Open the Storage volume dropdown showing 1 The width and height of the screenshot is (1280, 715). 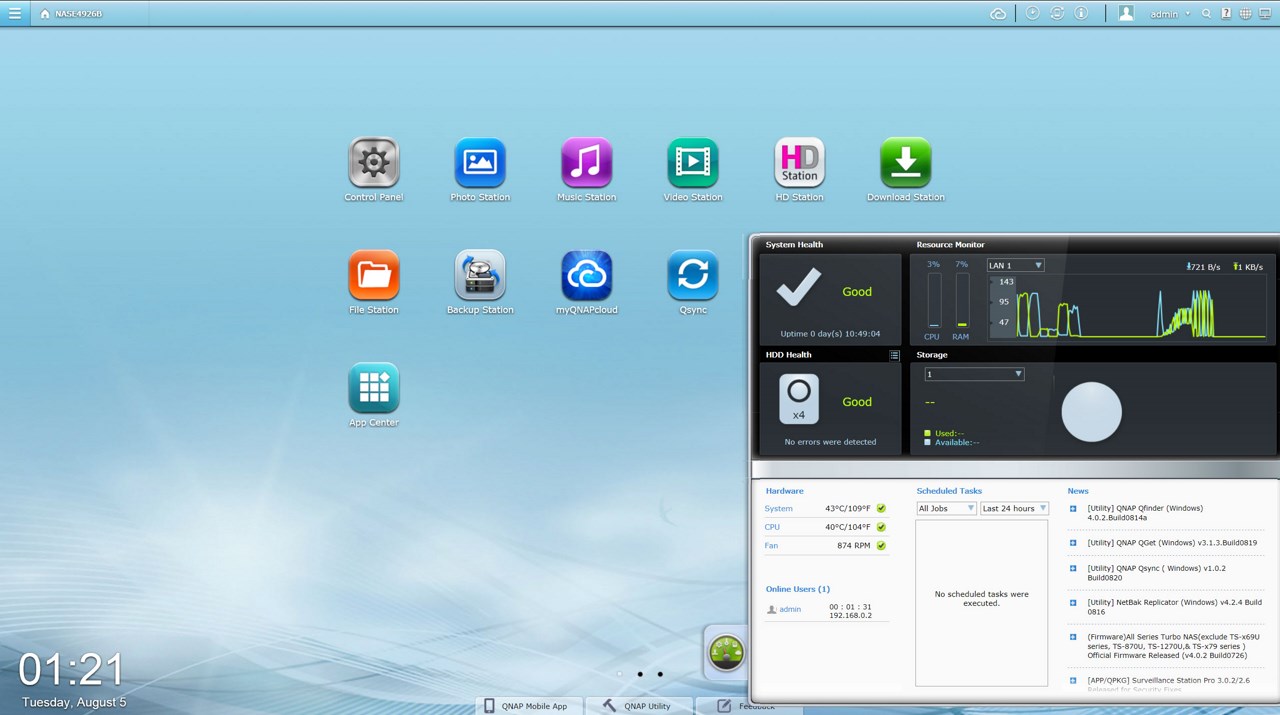point(974,374)
